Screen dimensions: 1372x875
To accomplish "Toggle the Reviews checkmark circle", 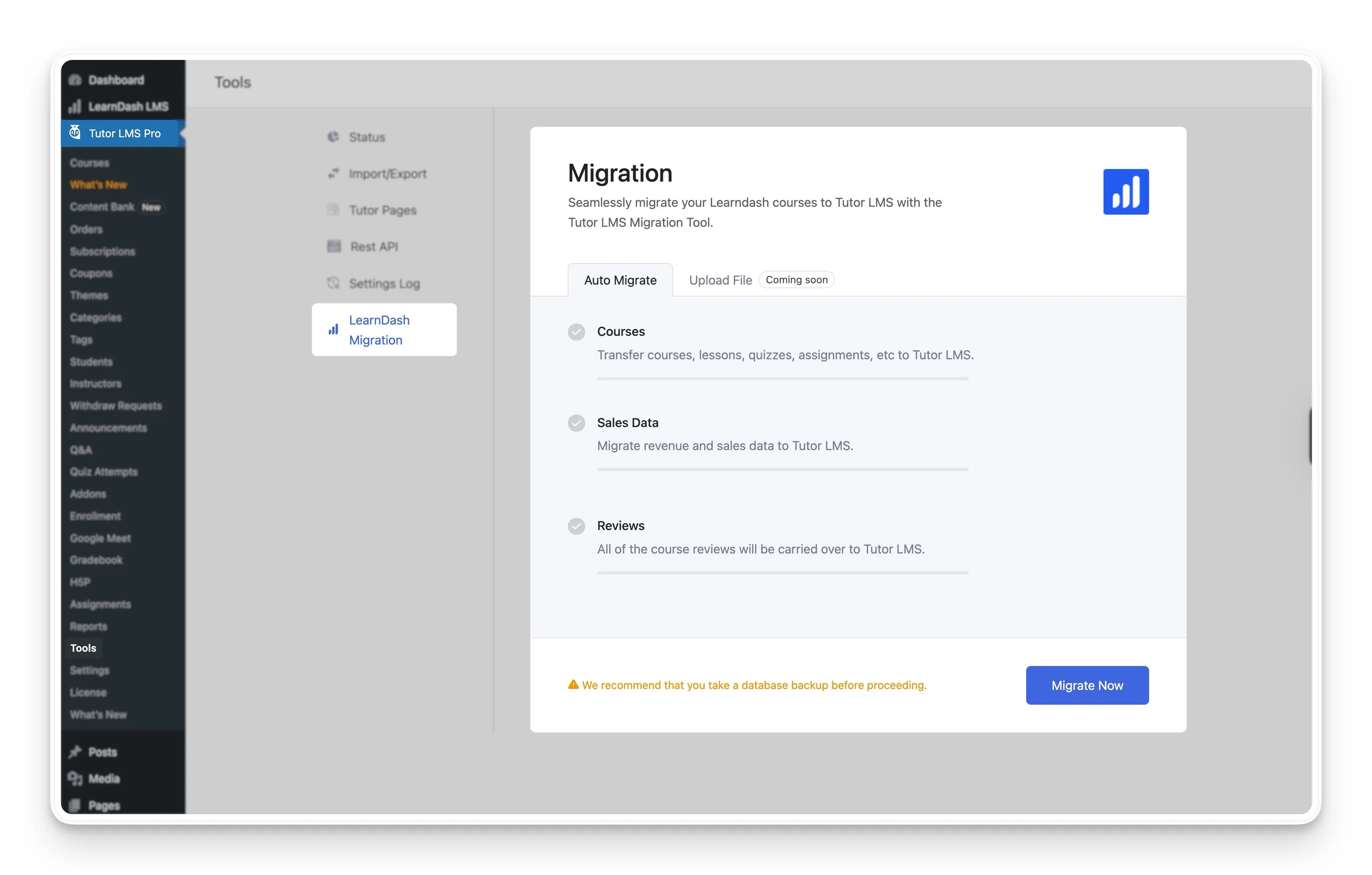I will pyautogui.click(x=577, y=526).
